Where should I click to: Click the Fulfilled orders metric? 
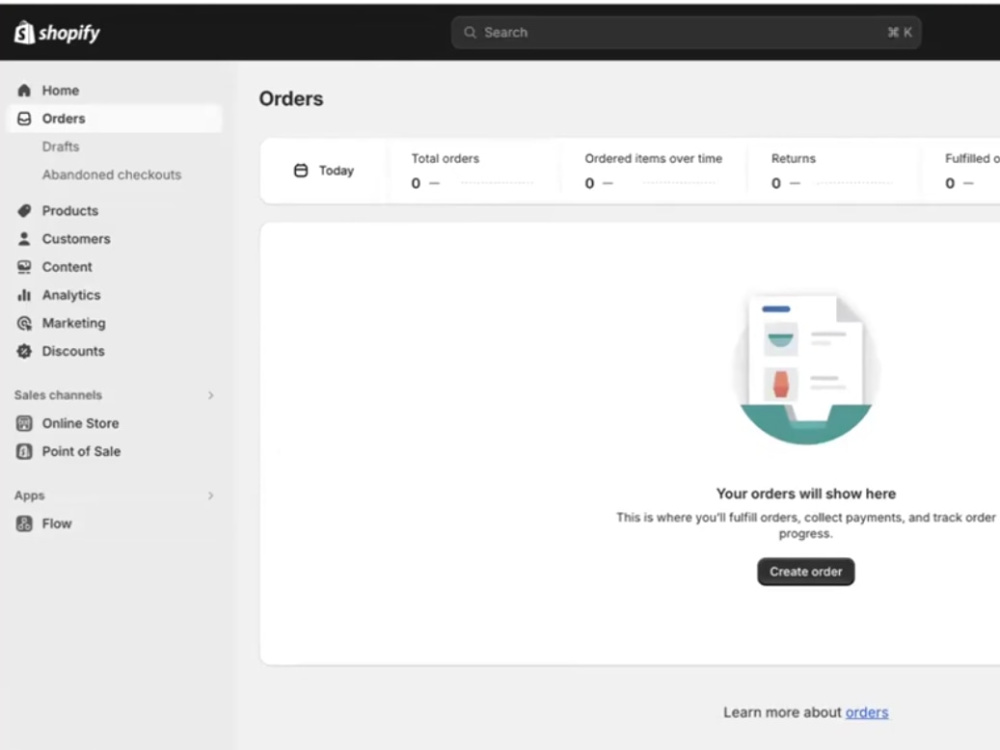pyautogui.click(x=971, y=170)
